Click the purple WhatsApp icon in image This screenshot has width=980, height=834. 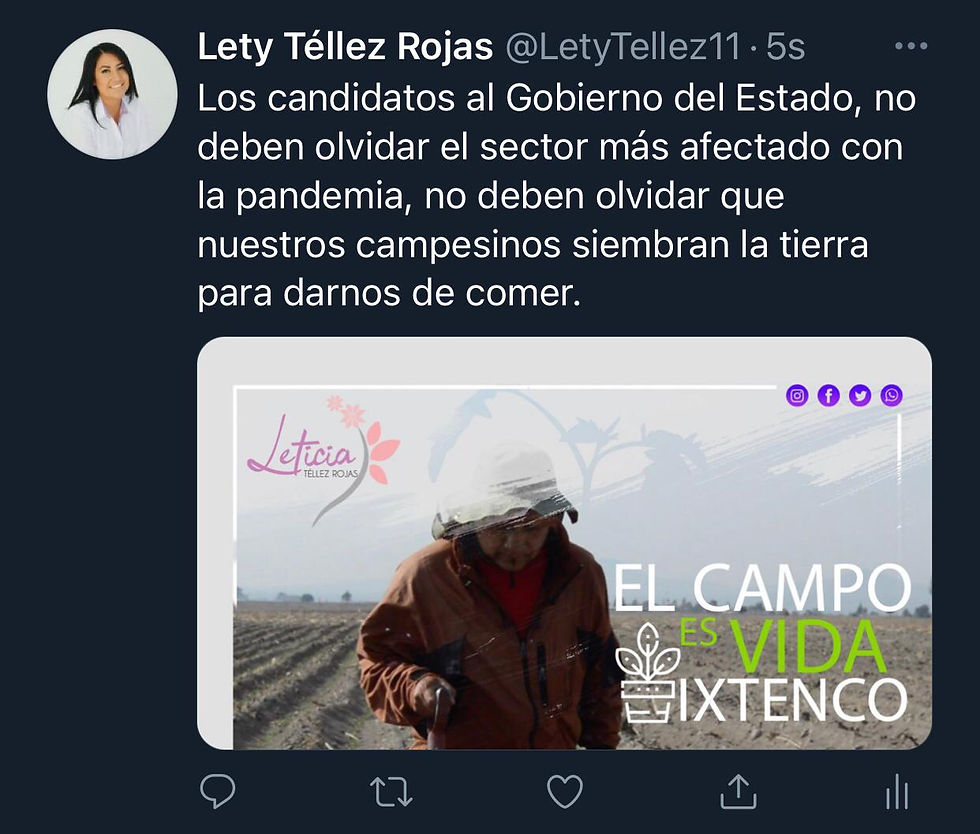pos(891,395)
